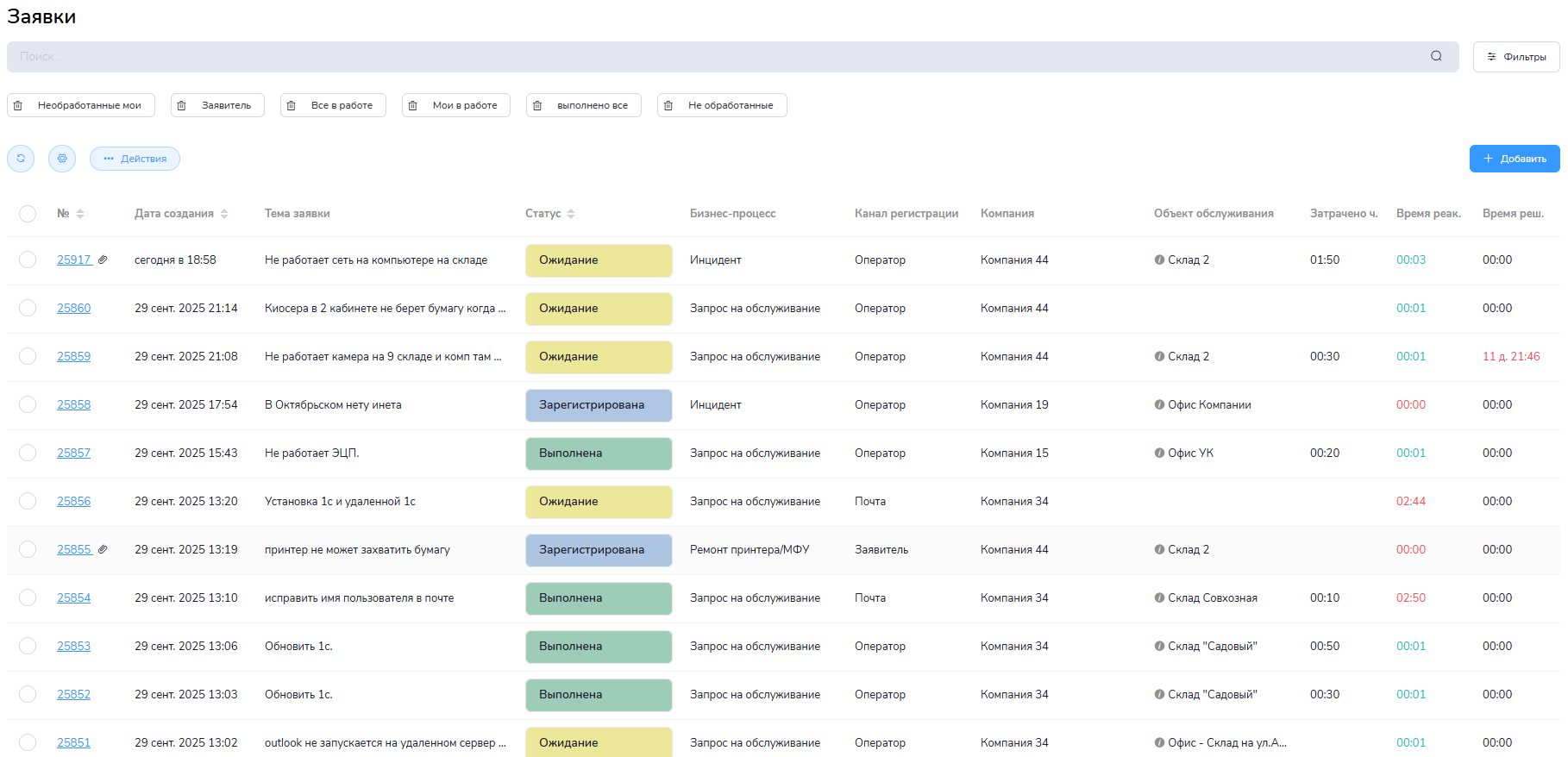Open table settings gear icon
The height and width of the screenshot is (757, 1568).
[62, 159]
